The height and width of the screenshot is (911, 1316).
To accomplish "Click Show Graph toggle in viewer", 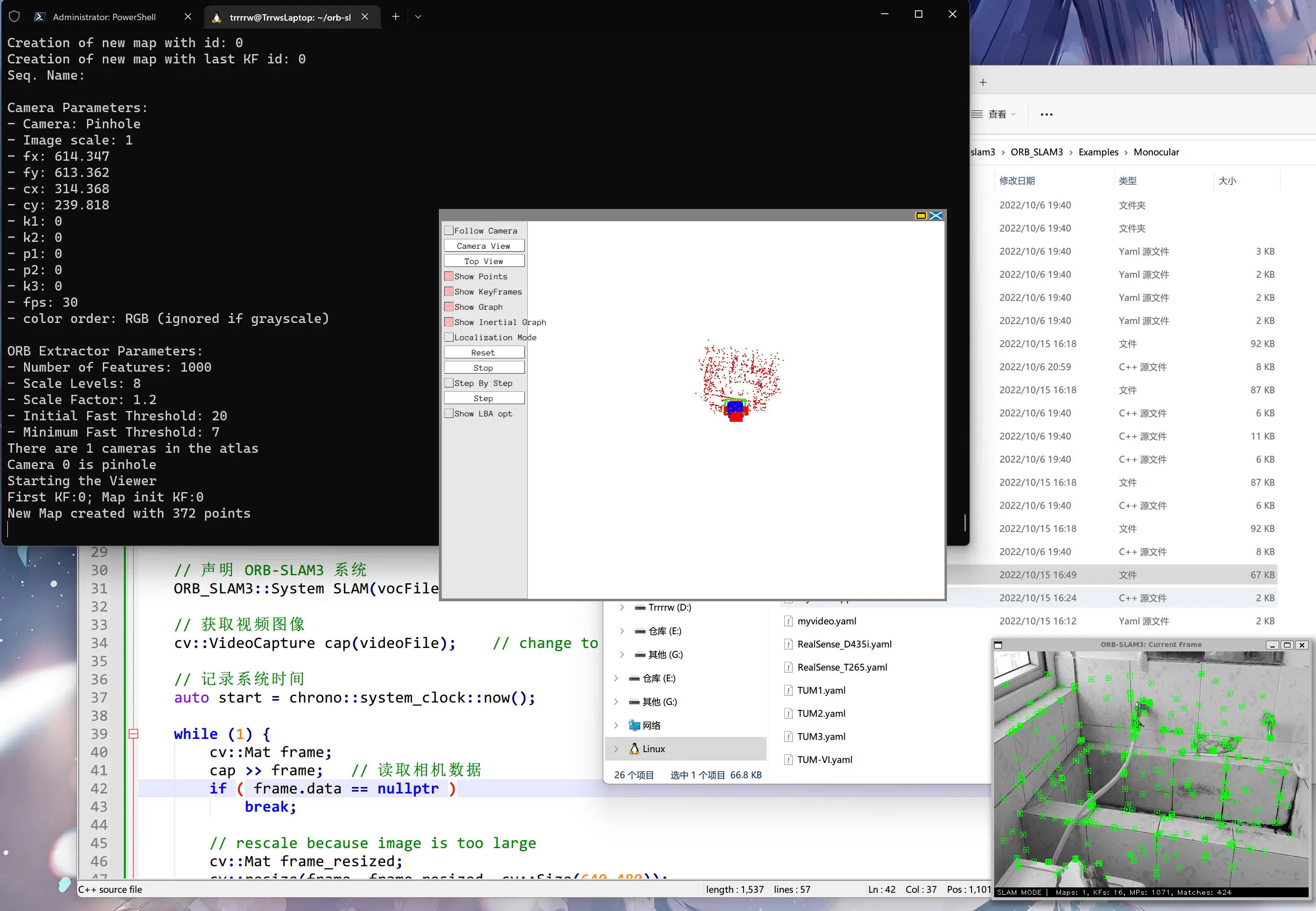I will tap(448, 306).
